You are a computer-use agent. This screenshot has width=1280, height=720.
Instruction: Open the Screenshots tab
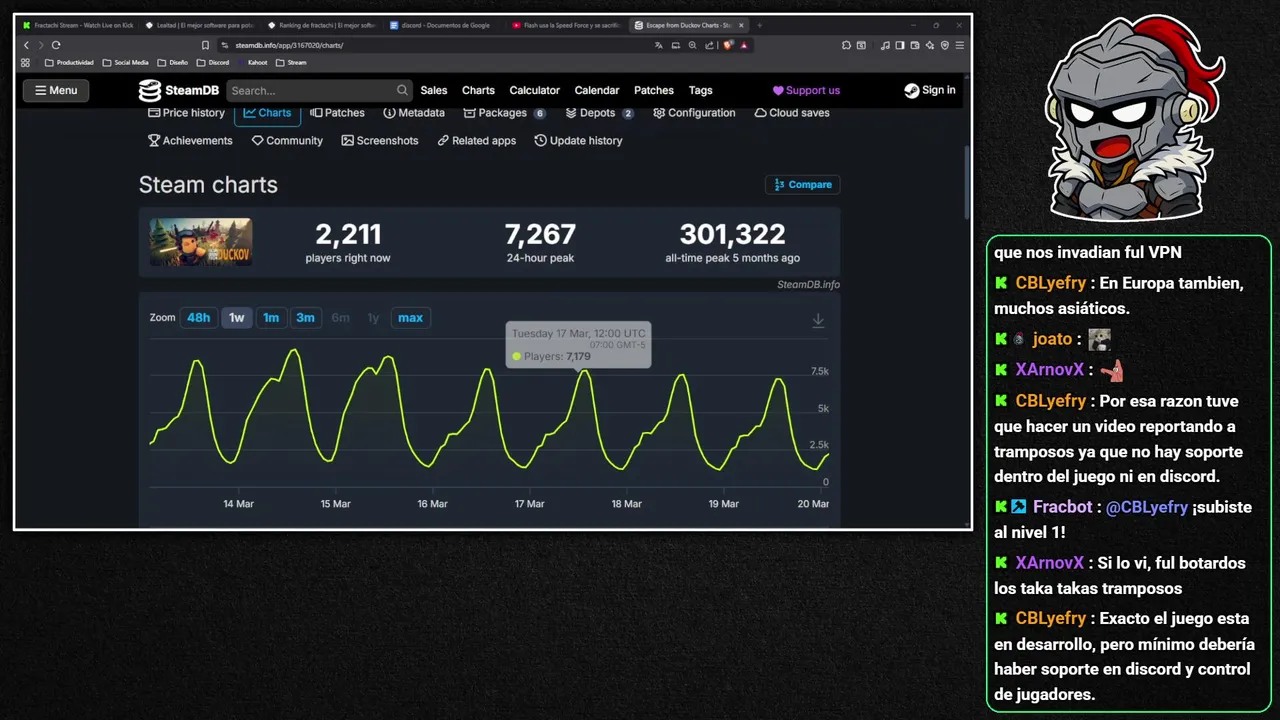(380, 141)
